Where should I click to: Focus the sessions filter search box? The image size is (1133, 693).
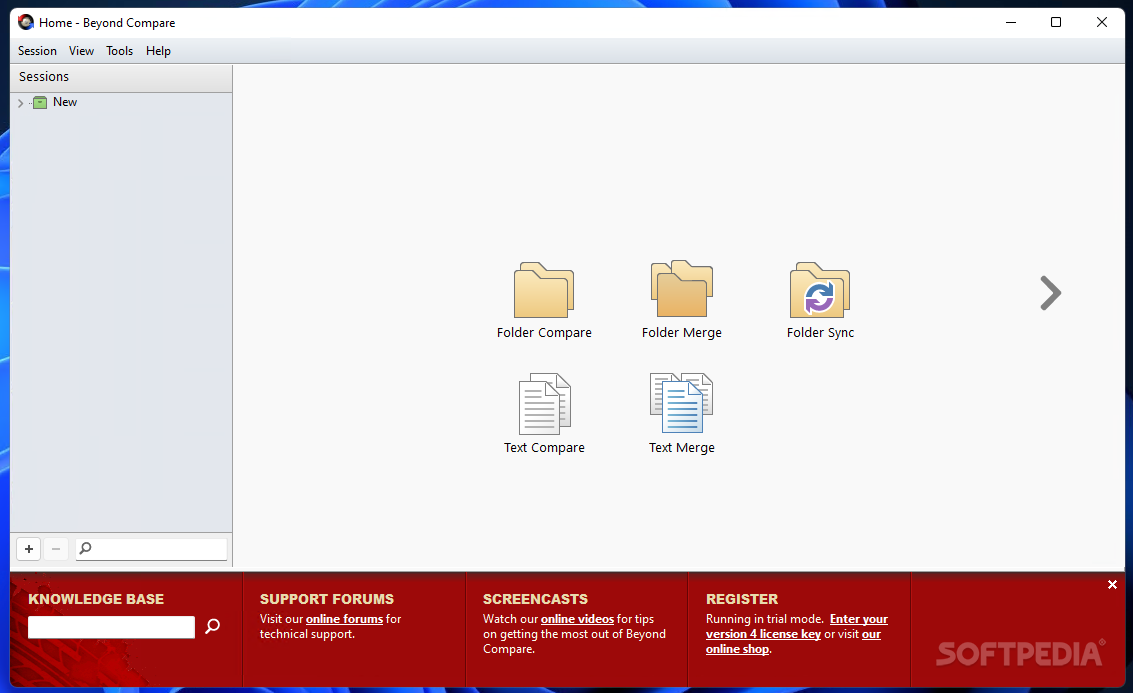151,549
